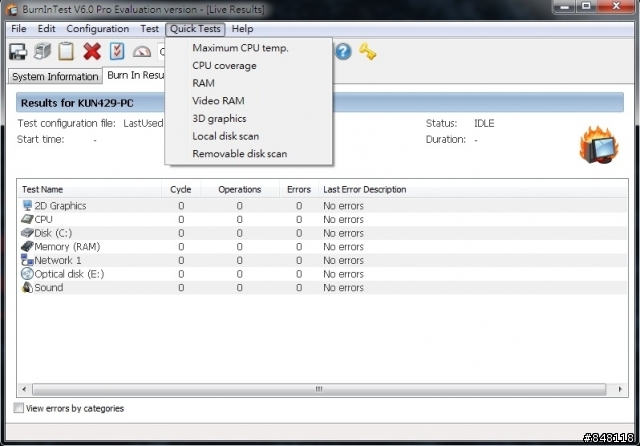Open the test selection checklist icon
640x446 pixels.
coord(117,51)
